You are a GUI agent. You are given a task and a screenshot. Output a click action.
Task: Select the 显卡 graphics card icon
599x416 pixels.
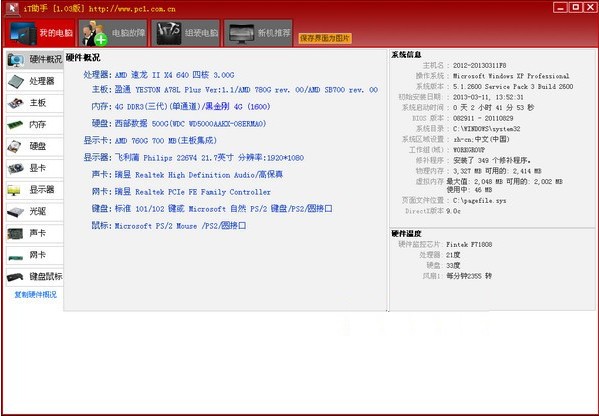16,168
